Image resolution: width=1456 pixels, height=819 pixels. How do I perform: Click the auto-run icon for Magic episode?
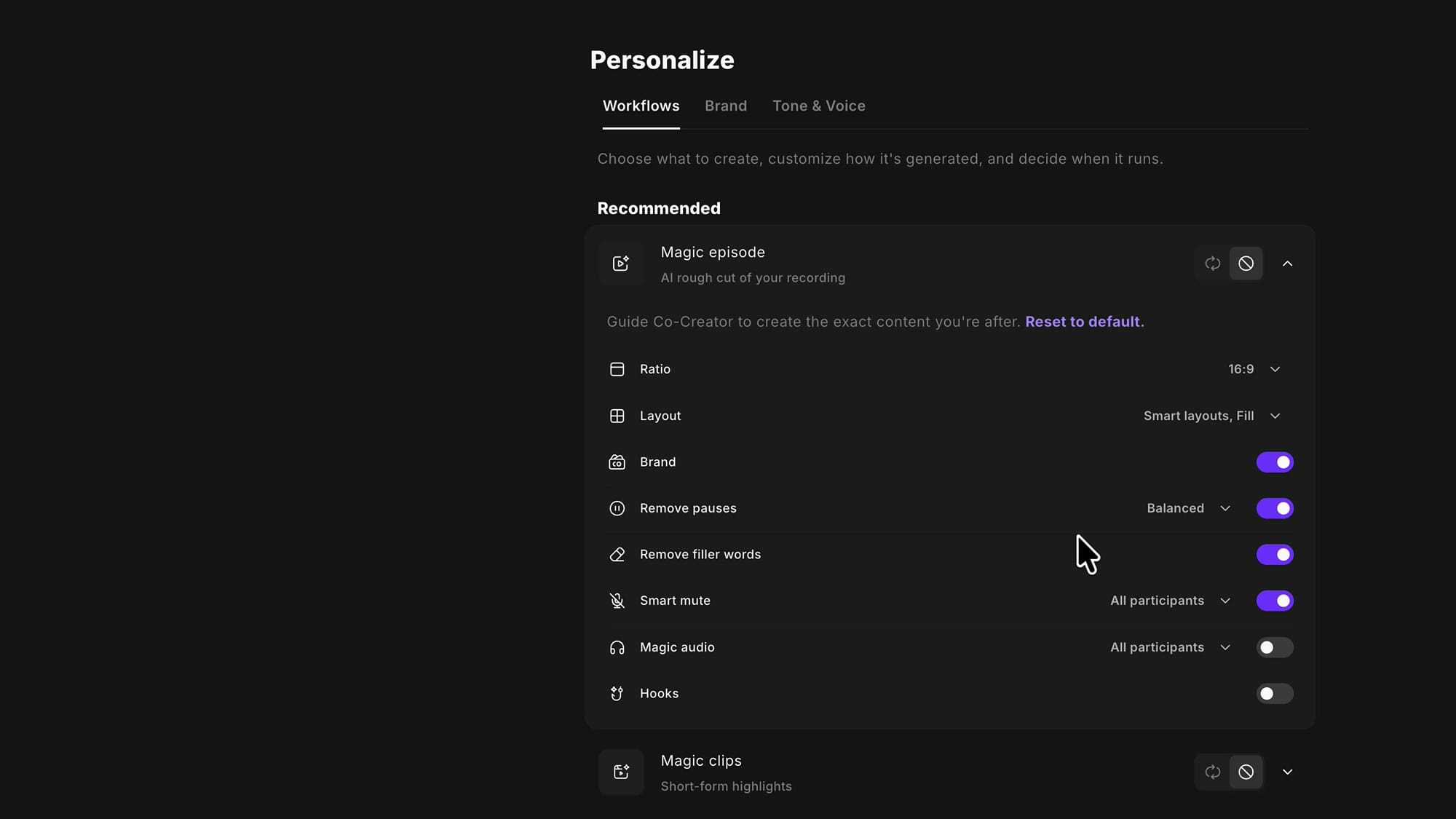[x=1213, y=264]
